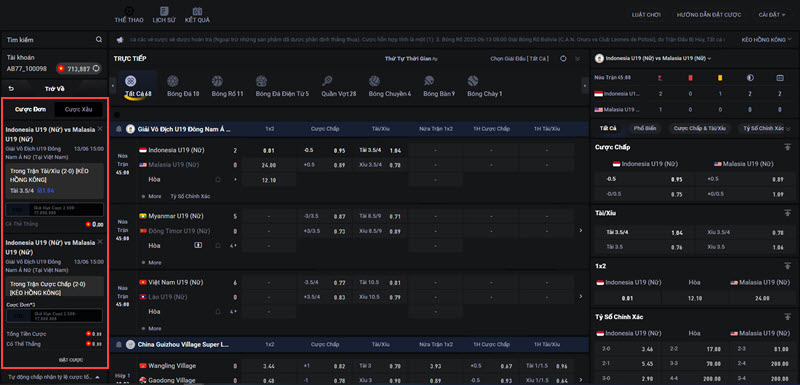Click the half-time icon in match stats
This screenshot has width=800, height=385.
[x=750, y=78]
